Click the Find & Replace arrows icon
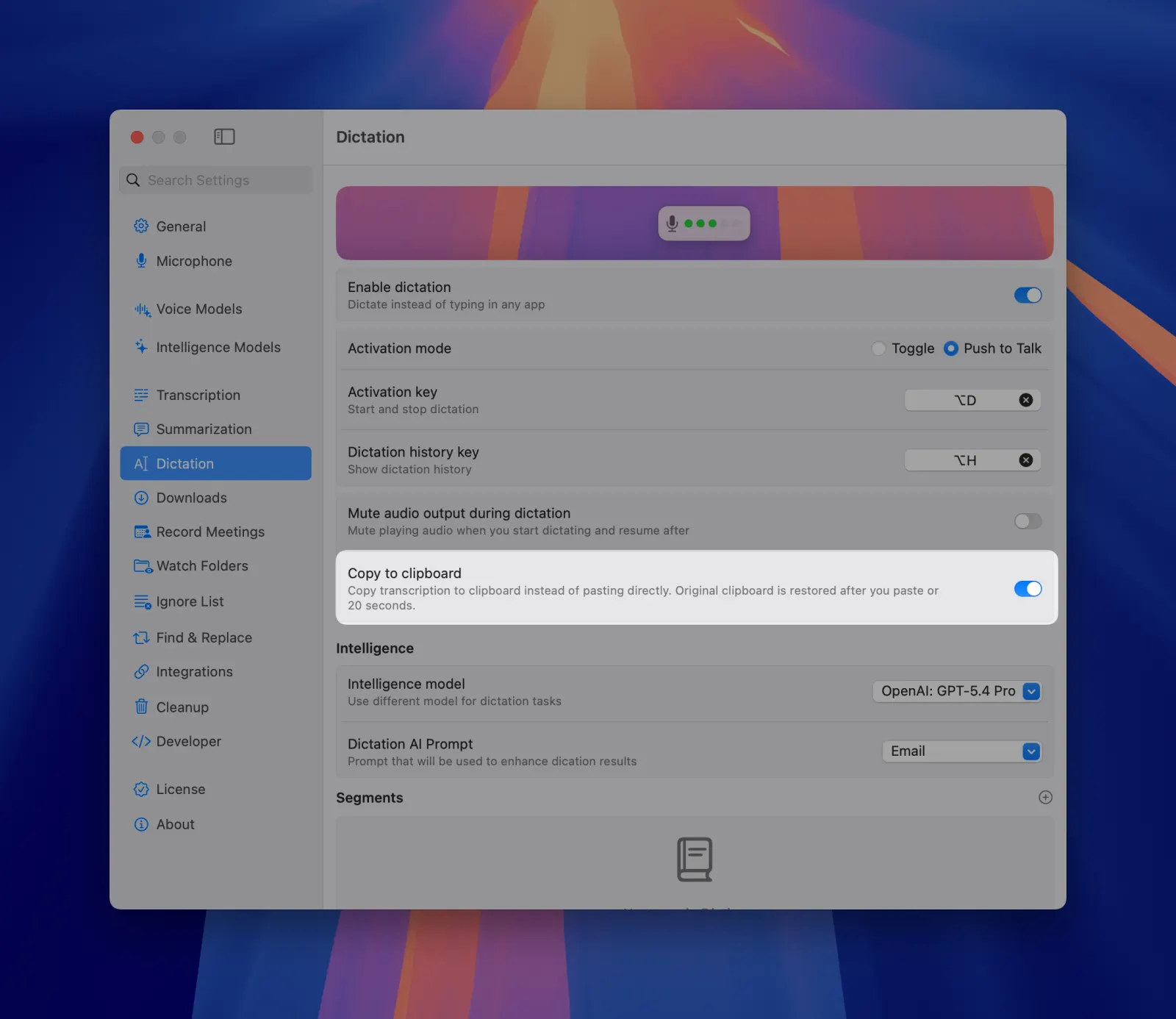 tap(141, 637)
